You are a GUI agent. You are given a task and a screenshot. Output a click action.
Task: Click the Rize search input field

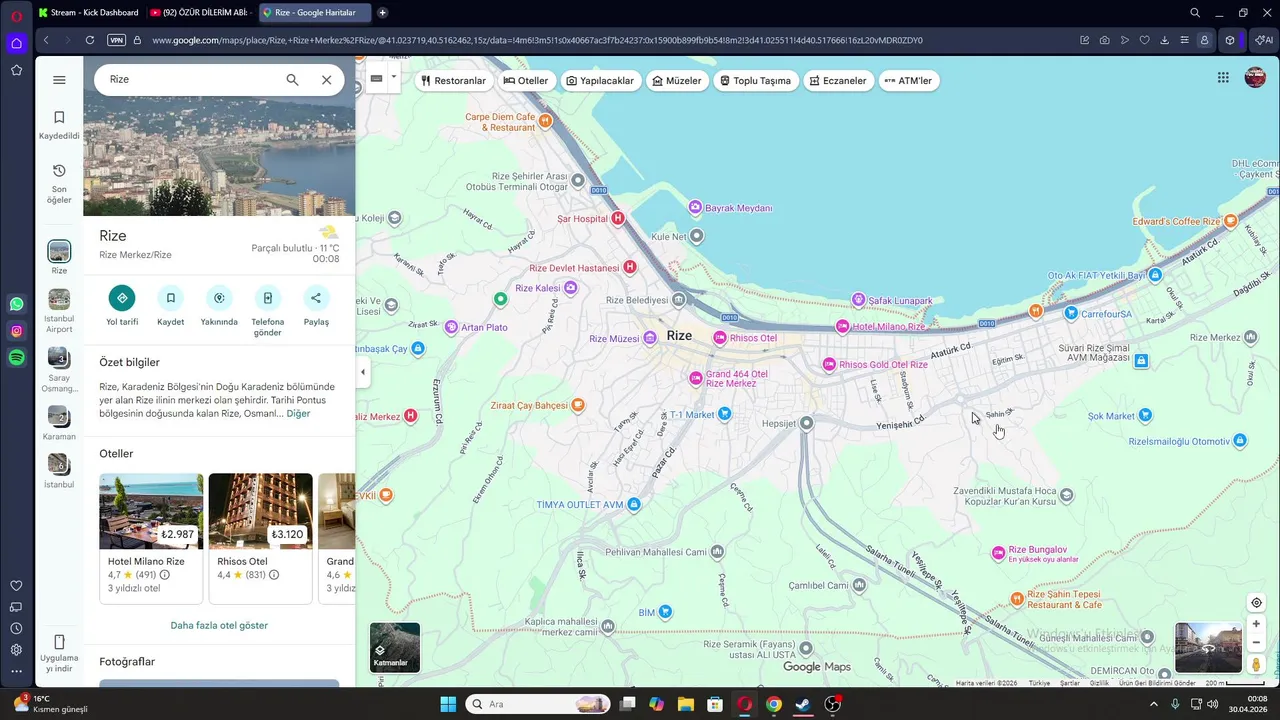click(190, 80)
